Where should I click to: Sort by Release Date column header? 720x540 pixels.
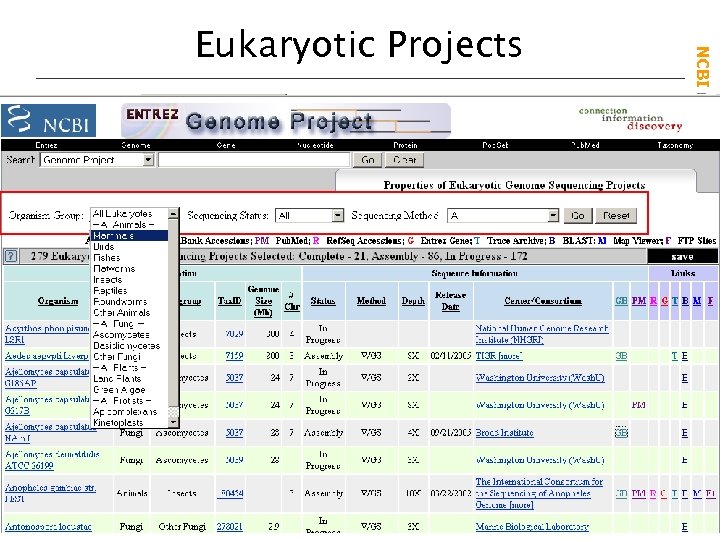pyautogui.click(x=450, y=301)
